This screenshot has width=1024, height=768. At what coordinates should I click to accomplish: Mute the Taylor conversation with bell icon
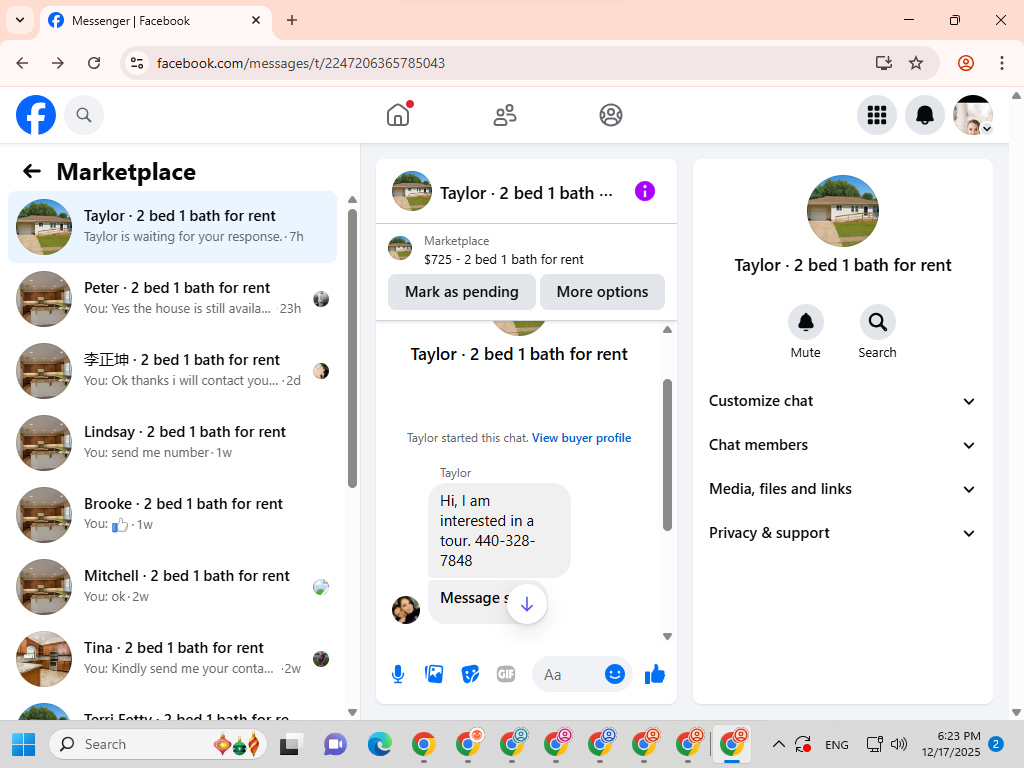tap(805, 322)
